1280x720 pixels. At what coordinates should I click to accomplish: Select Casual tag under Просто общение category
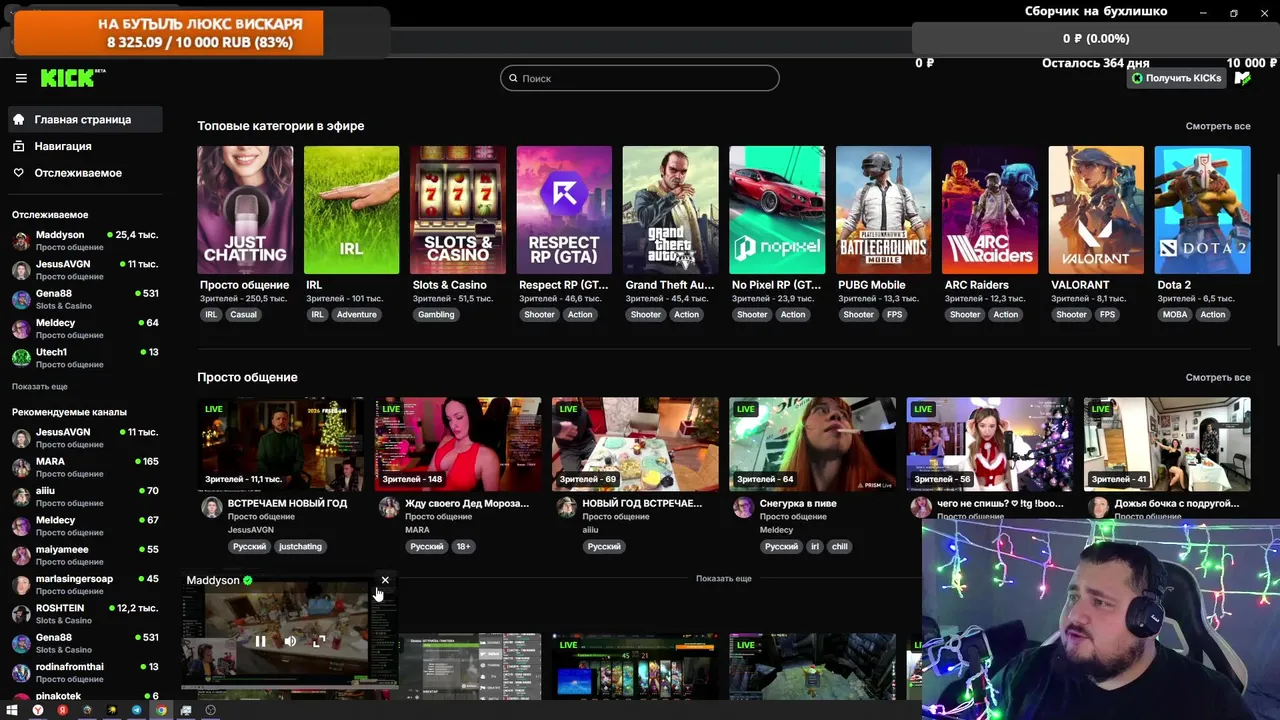tap(243, 314)
